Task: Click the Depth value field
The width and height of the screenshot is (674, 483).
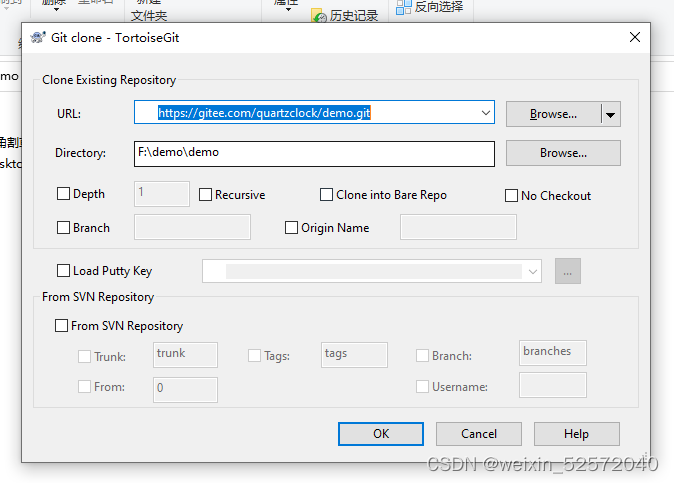Action: (x=162, y=194)
